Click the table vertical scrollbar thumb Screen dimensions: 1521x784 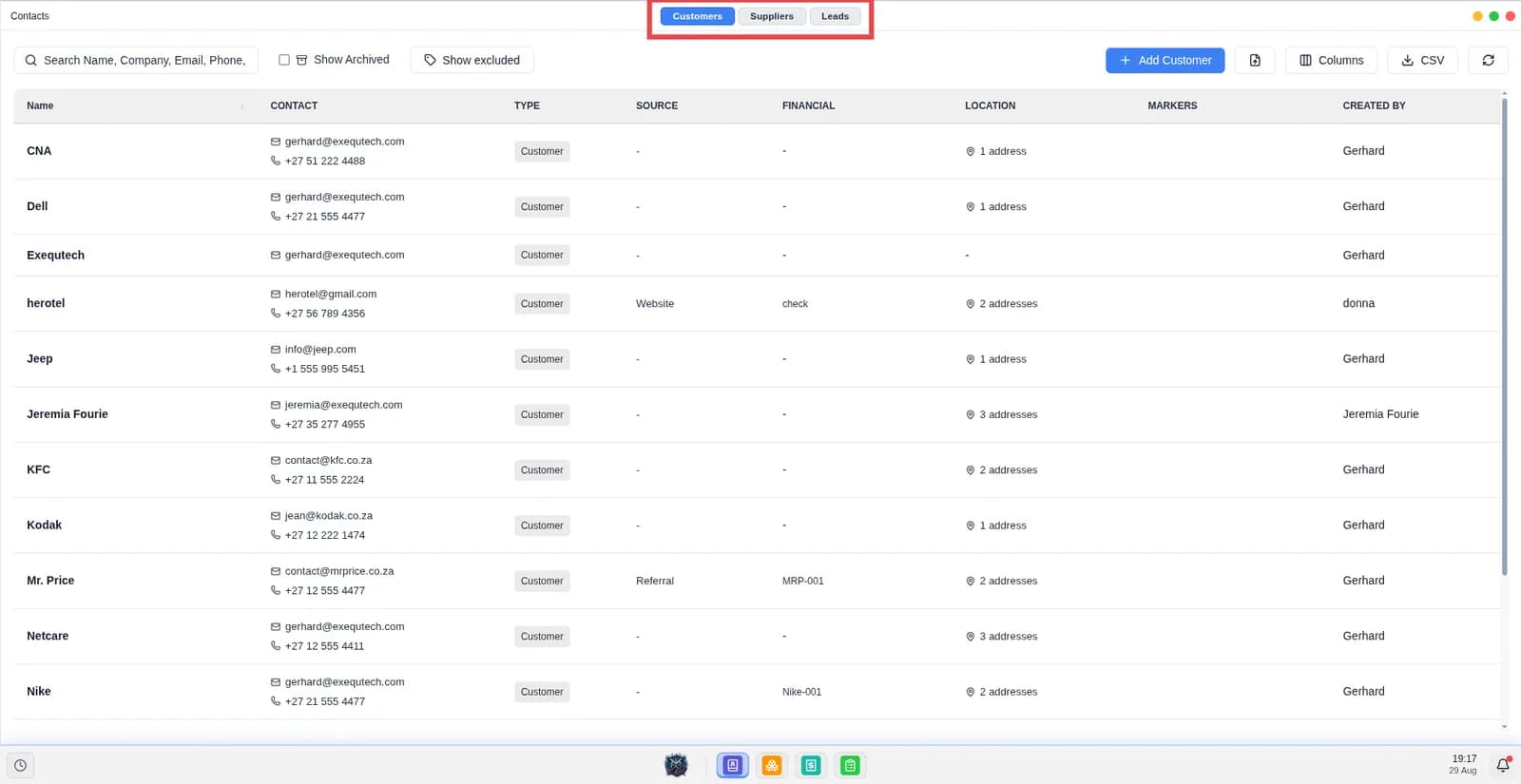pos(1504,335)
